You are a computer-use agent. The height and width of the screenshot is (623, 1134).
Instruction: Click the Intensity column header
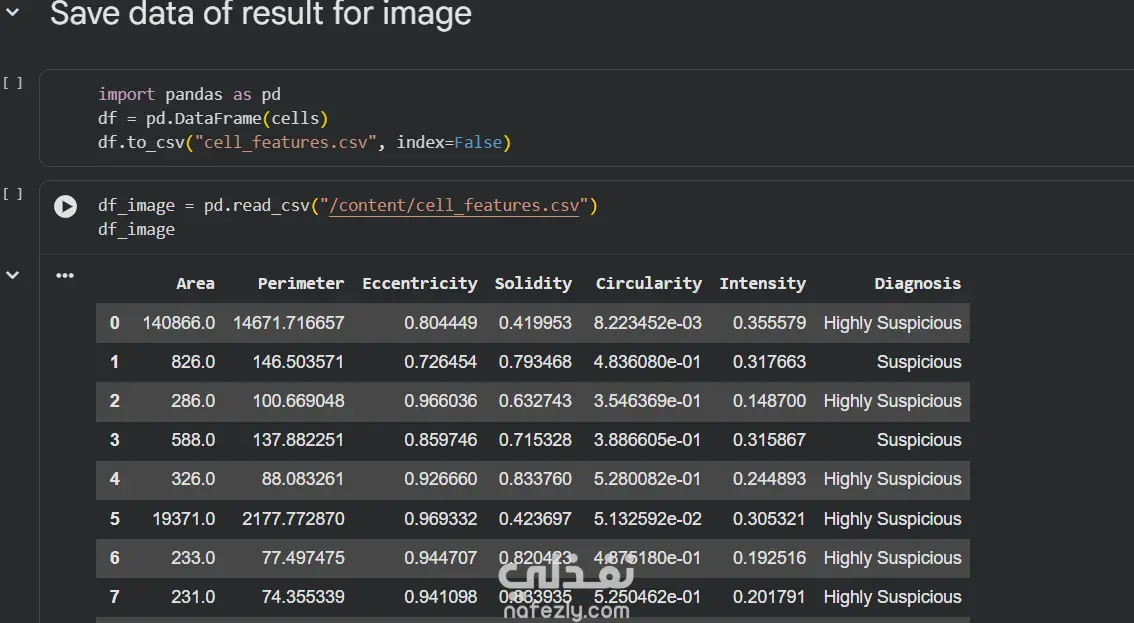point(762,284)
